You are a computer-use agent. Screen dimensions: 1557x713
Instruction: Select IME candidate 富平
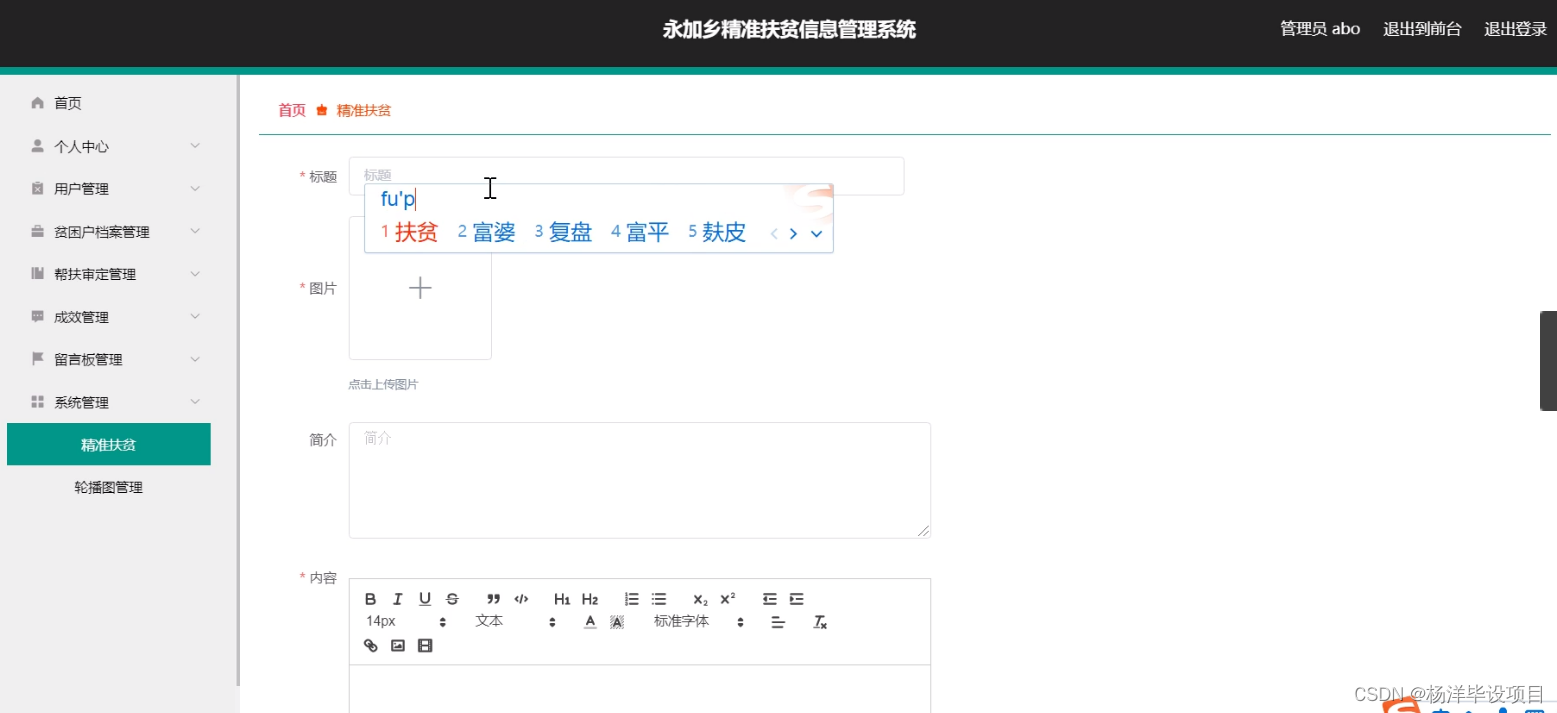coord(640,233)
